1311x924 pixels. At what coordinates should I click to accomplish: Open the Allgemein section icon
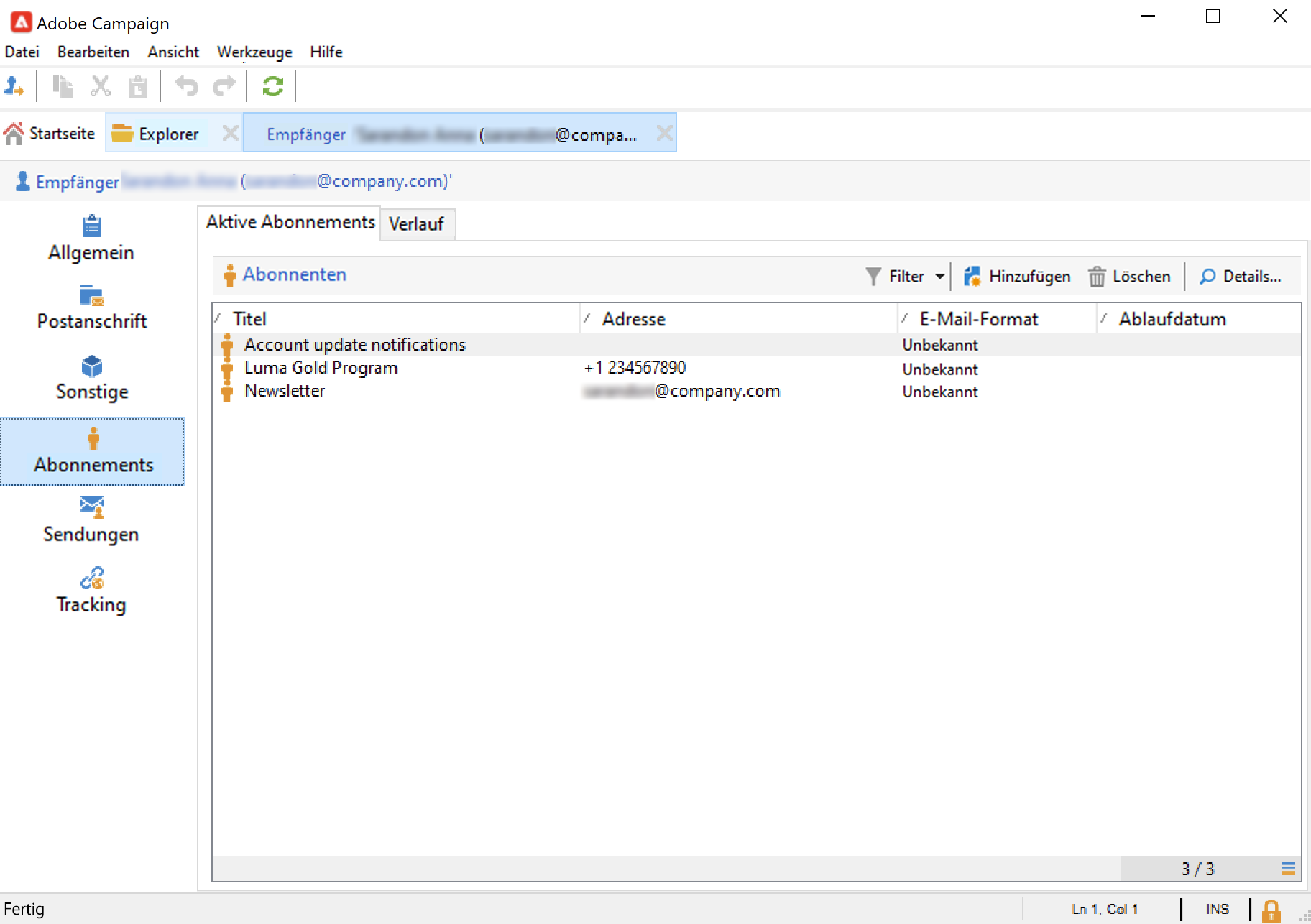click(91, 226)
